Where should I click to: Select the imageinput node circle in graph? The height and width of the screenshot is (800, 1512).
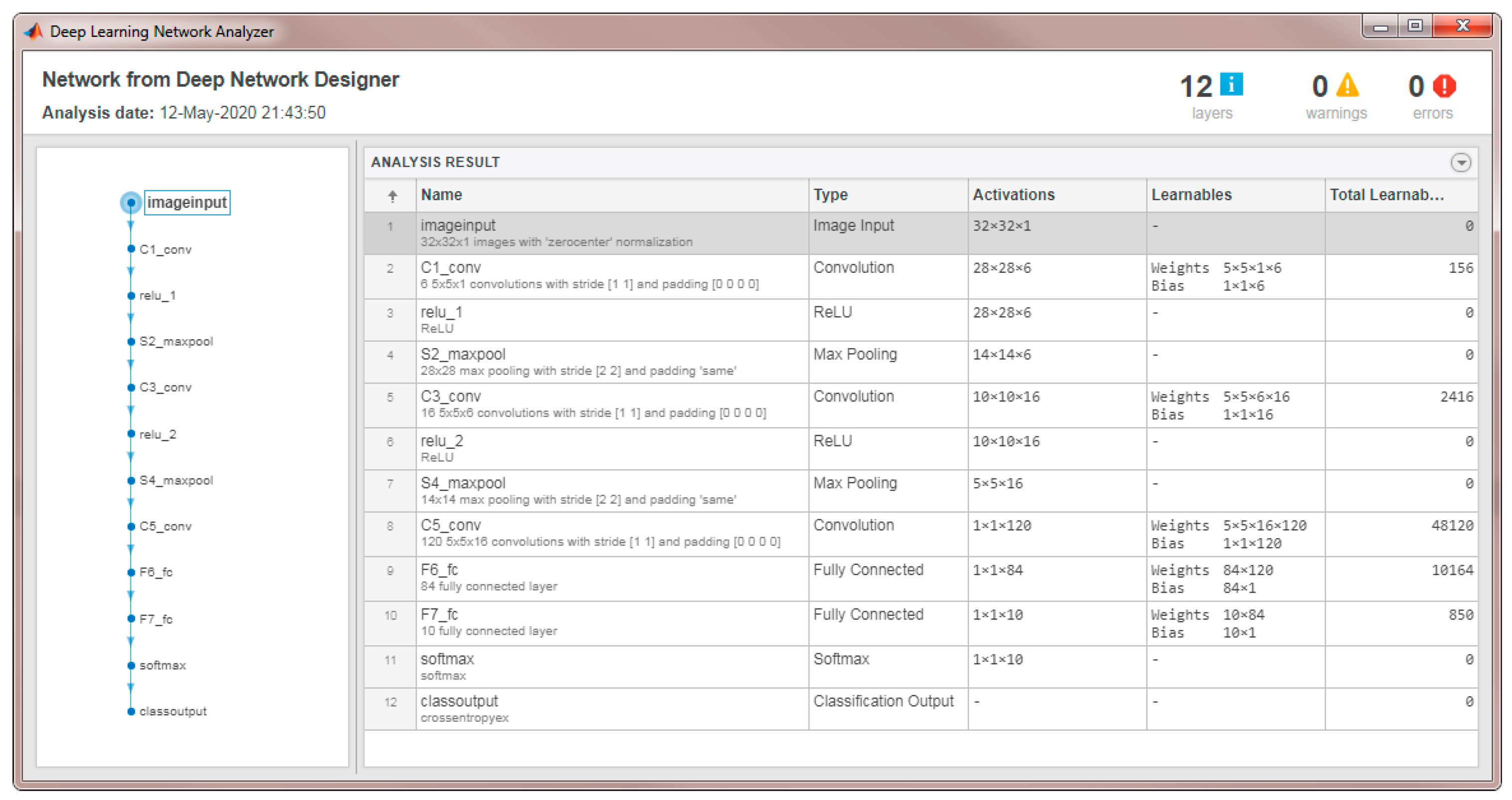click(x=131, y=202)
